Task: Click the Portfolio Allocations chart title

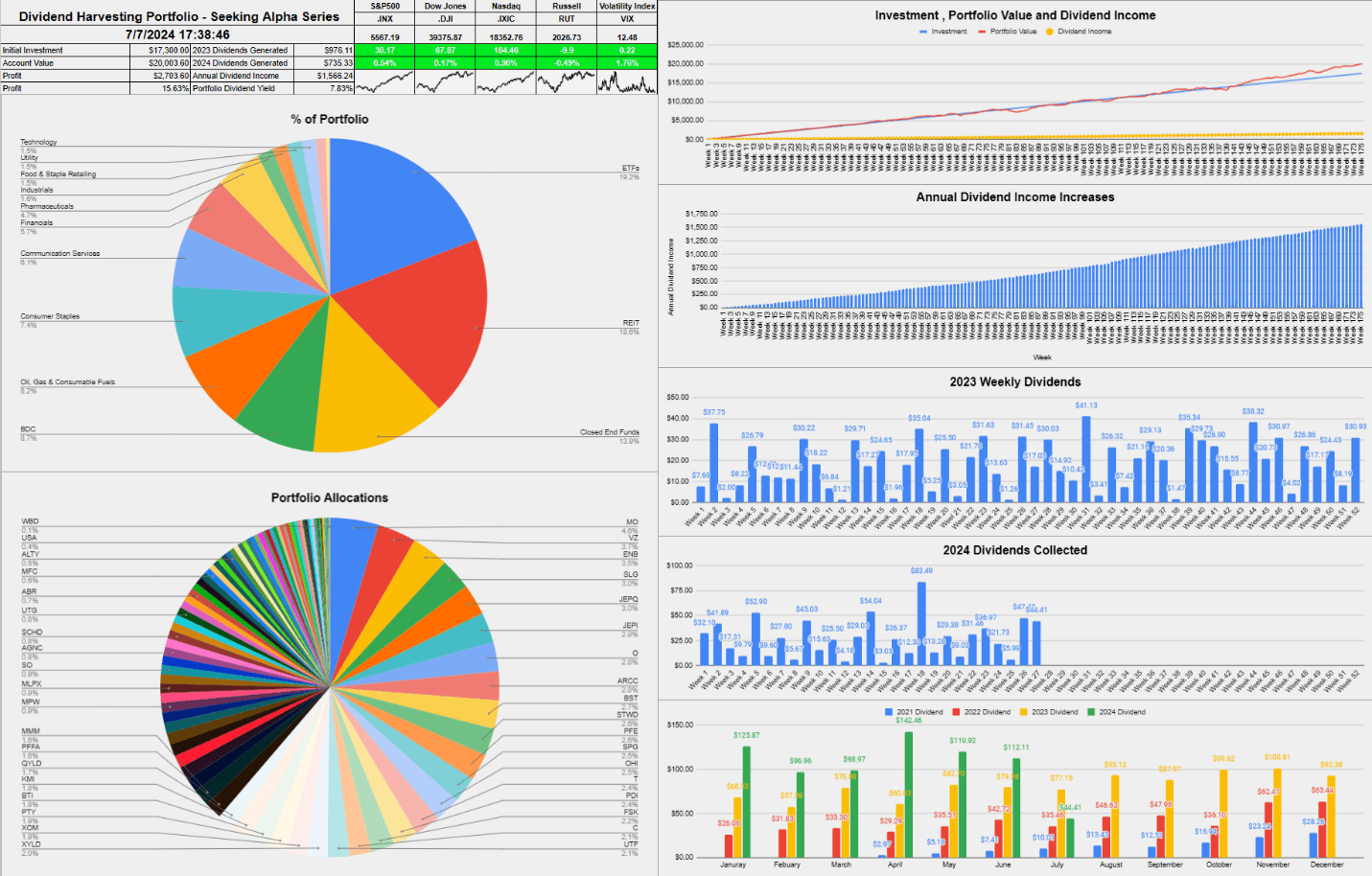Action: pyautogui.click(x=330, y=497)
